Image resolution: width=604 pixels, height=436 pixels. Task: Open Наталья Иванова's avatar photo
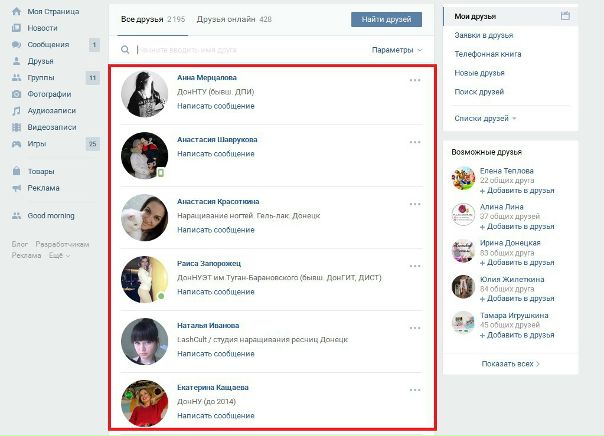(x=144, y=341)
